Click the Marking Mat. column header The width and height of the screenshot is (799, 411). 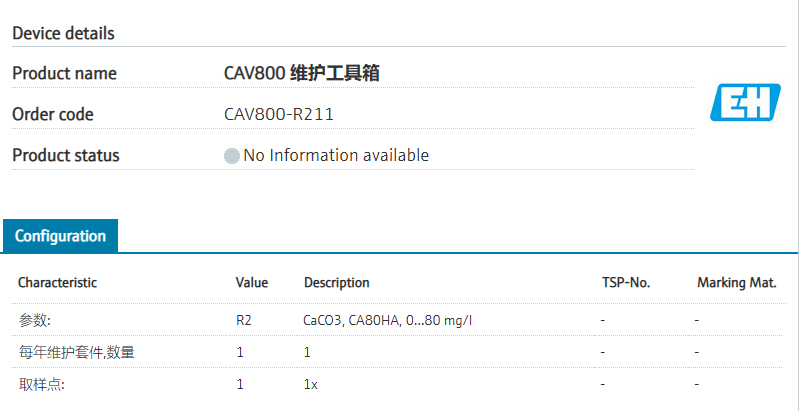pyautogui.click(x=737, y=283)
